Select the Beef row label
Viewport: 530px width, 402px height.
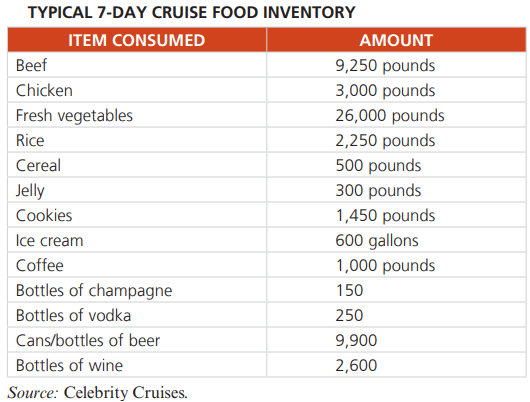[31, 65]
